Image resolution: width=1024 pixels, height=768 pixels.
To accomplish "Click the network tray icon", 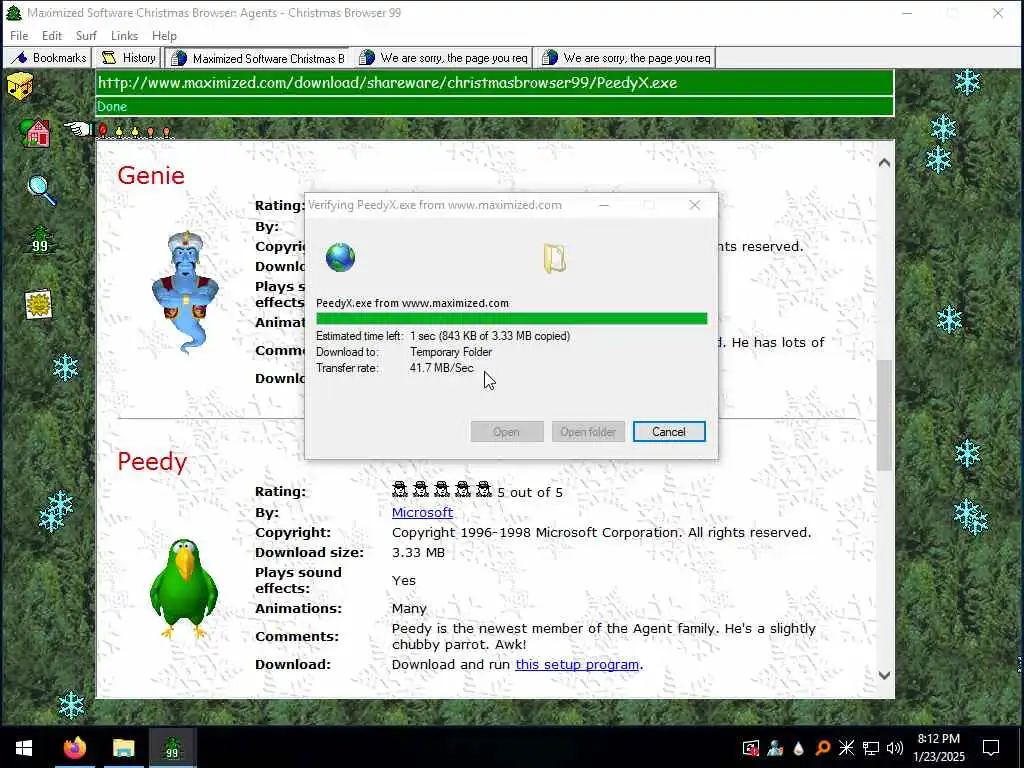I will point(871,748).
